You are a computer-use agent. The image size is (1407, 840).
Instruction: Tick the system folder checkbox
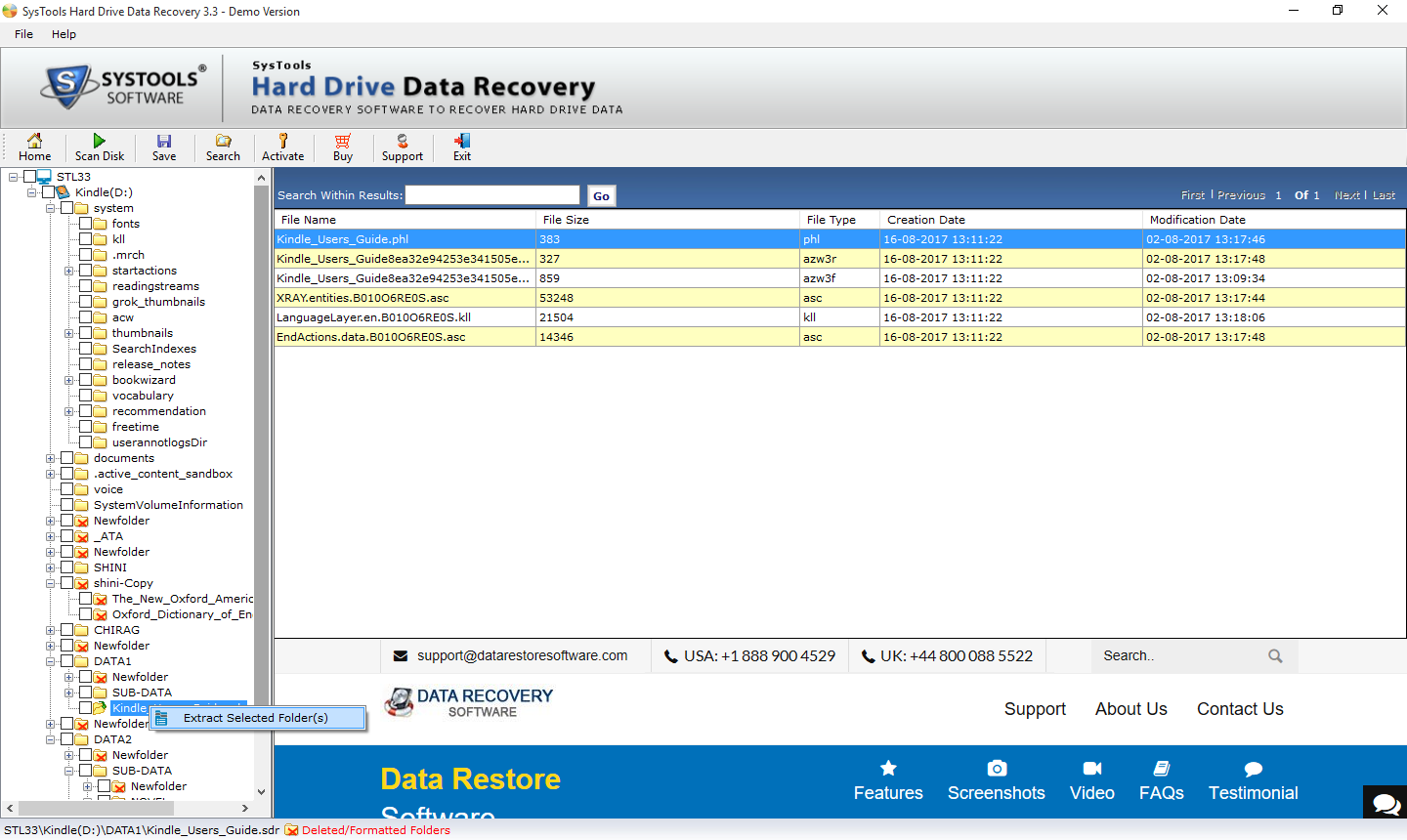pos(66,208)
